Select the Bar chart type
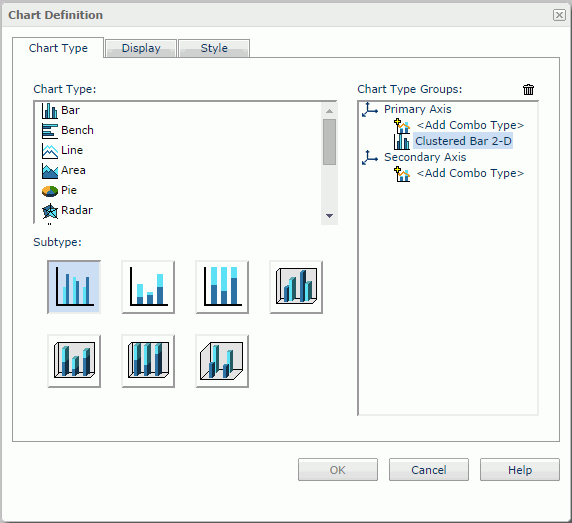 pyautogui.click(x=61, y=110)
